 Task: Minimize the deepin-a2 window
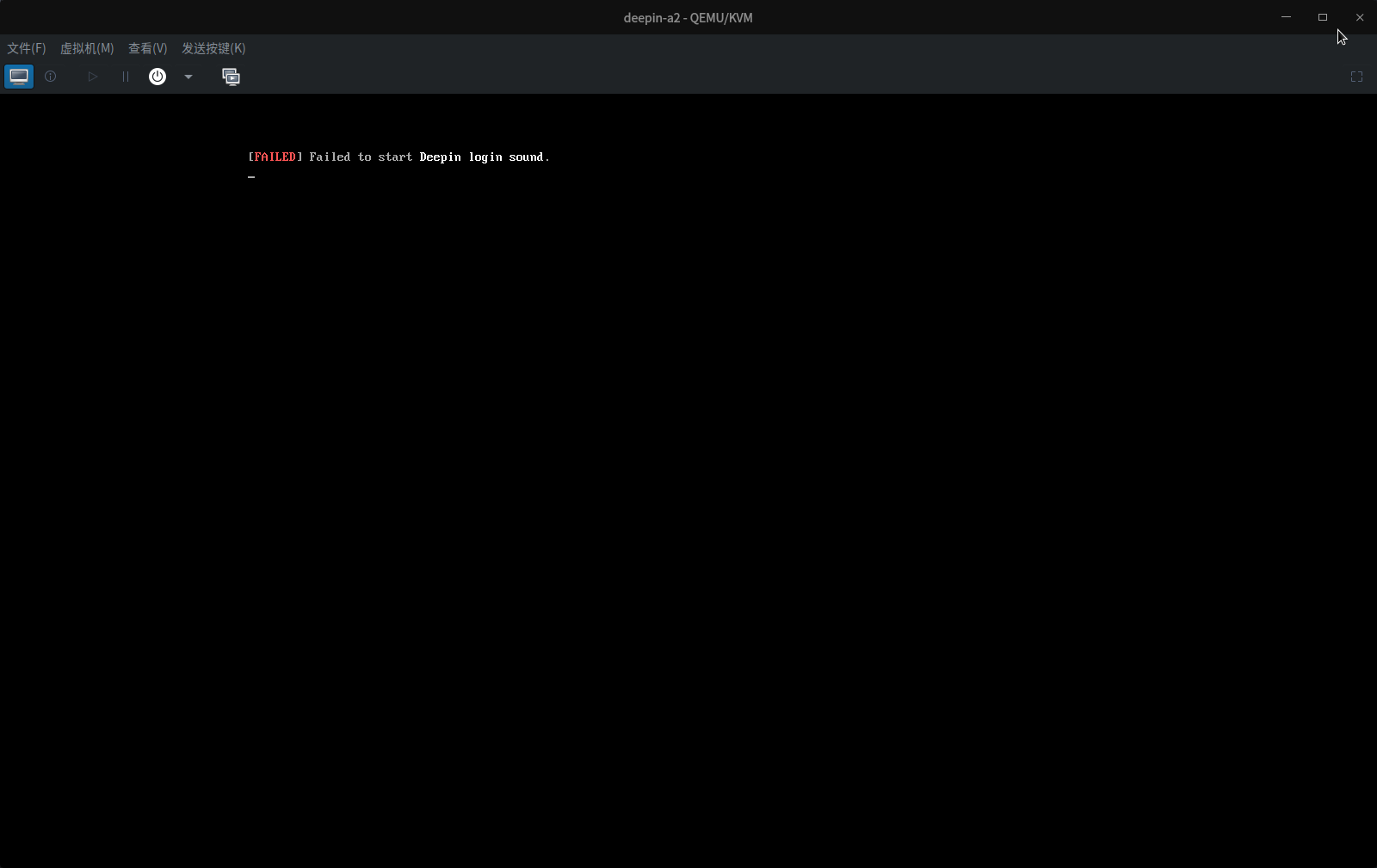click(x=1286, y=16)
